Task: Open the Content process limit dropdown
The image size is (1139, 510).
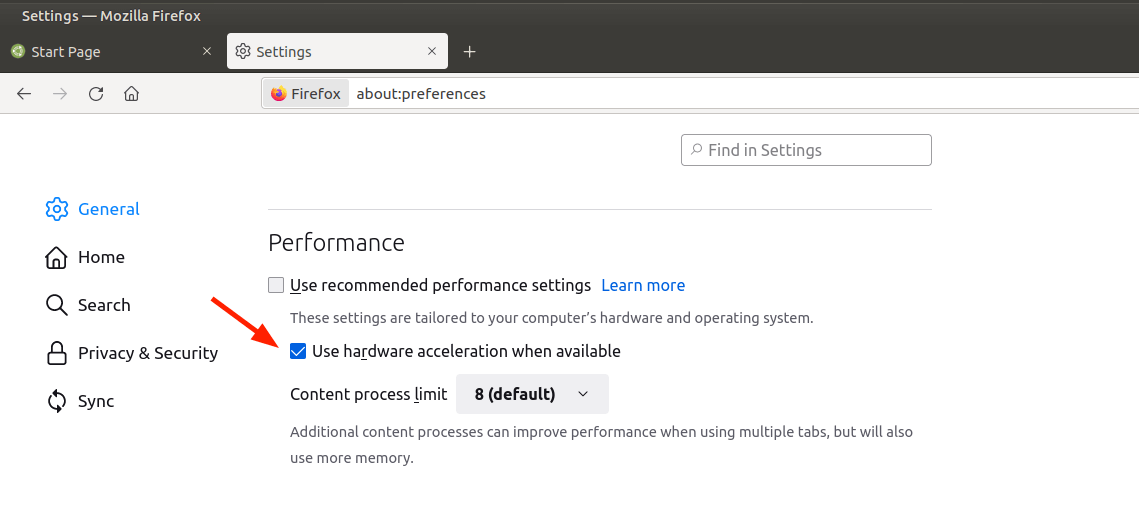Action: pyautogui.click(x=532, y=394)
